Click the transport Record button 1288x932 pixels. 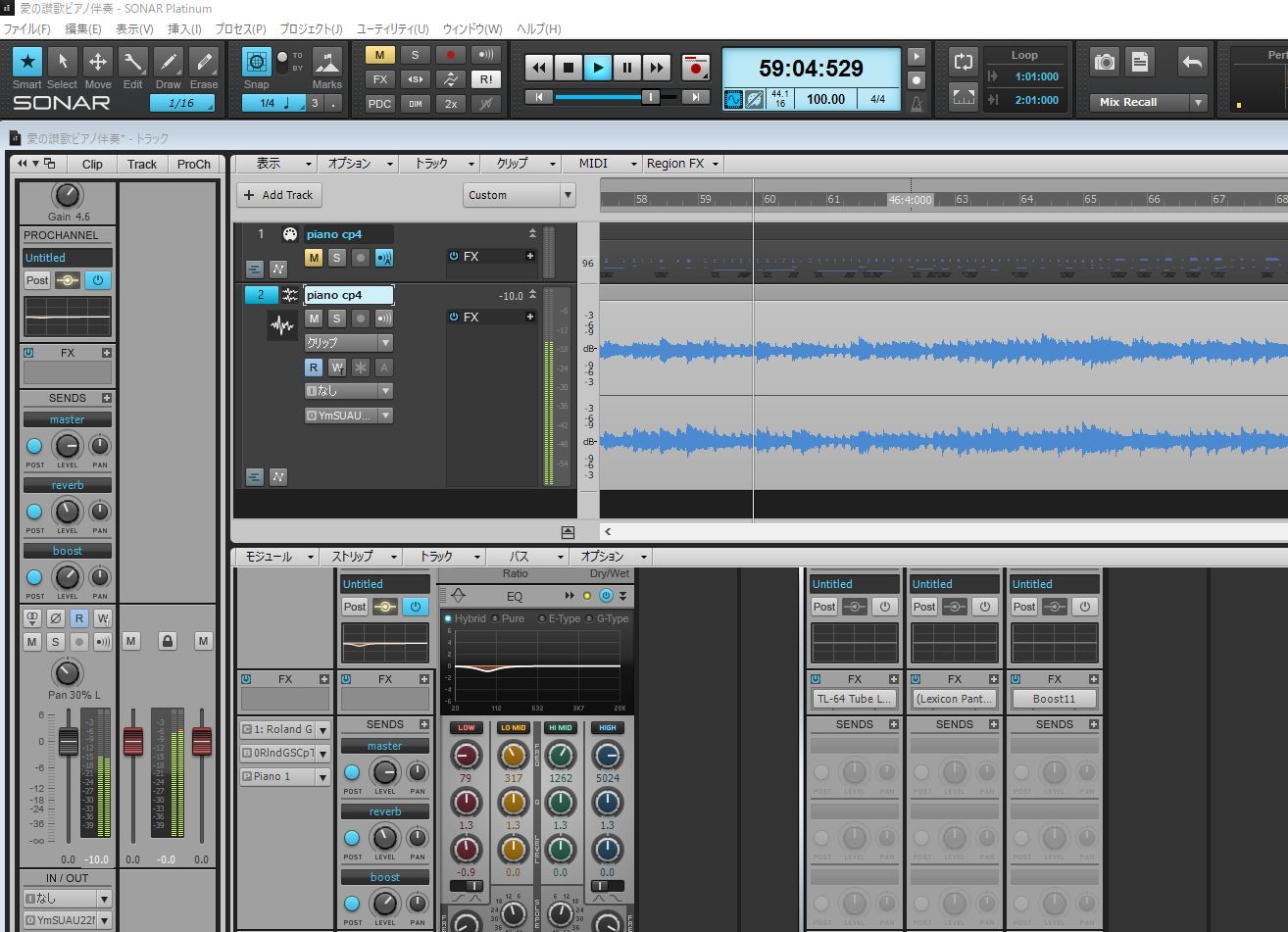click(x=696, y=68)
